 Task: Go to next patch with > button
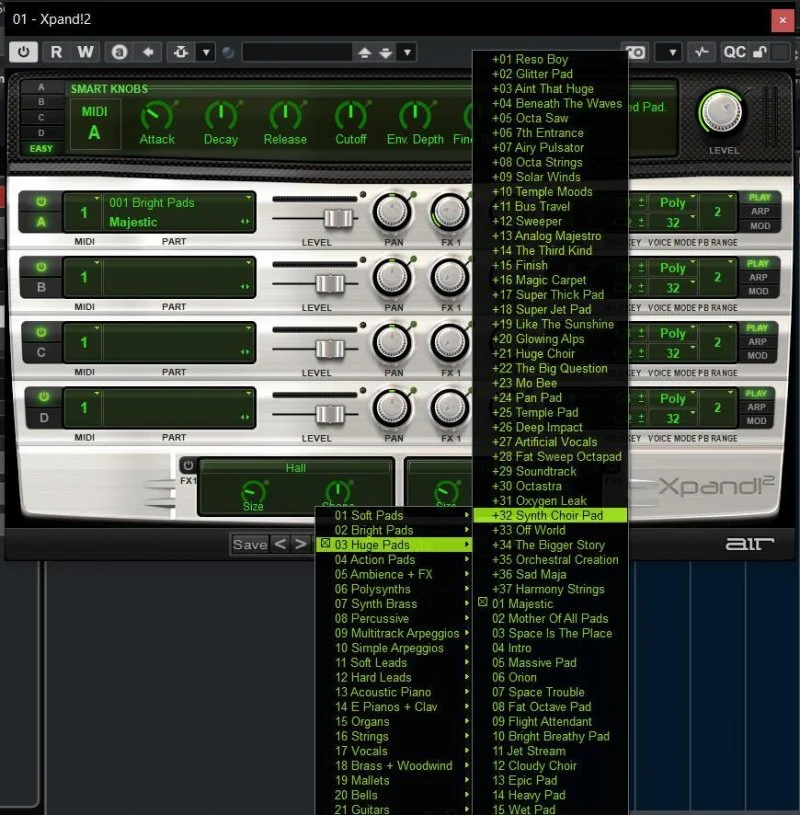pos(300,544)
